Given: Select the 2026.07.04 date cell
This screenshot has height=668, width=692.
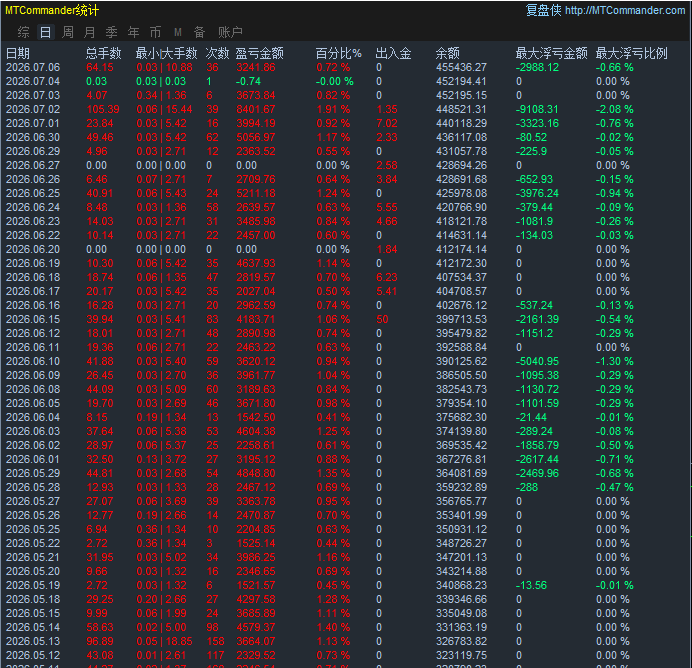Looking at the screenshot, I should point(33,82).
